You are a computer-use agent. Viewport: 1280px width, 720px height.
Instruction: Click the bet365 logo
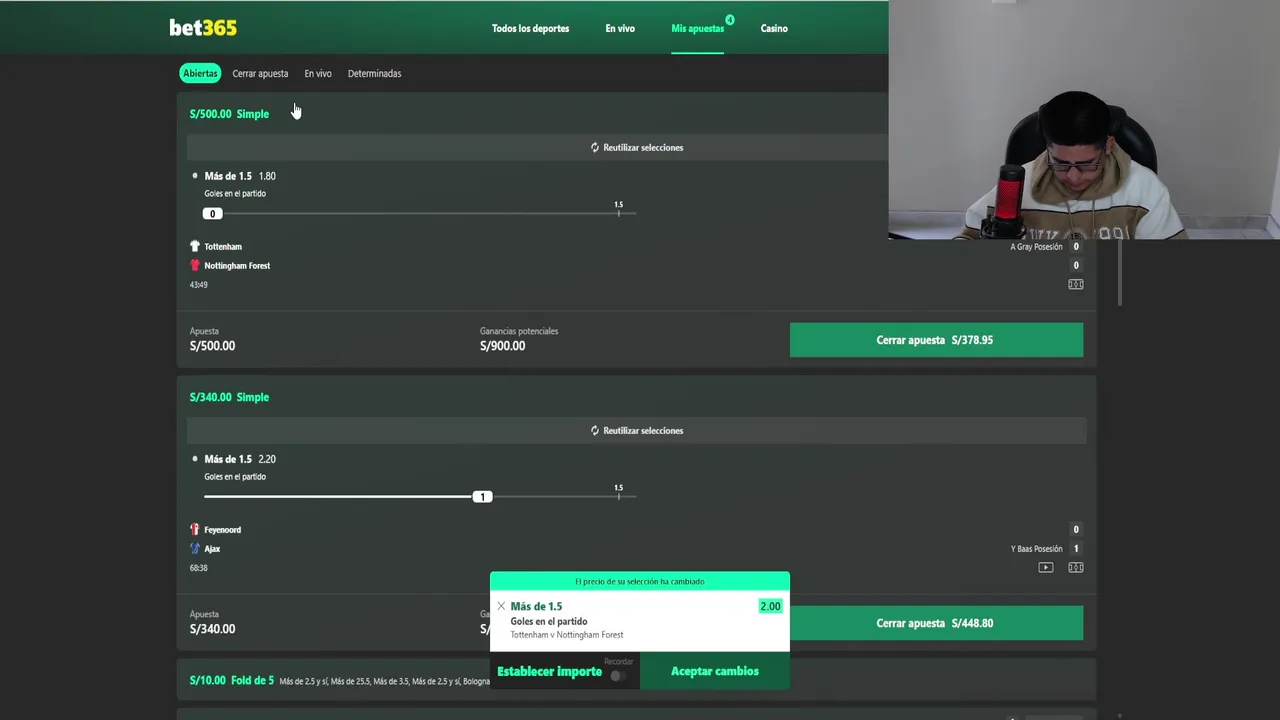tap(203, 28)
